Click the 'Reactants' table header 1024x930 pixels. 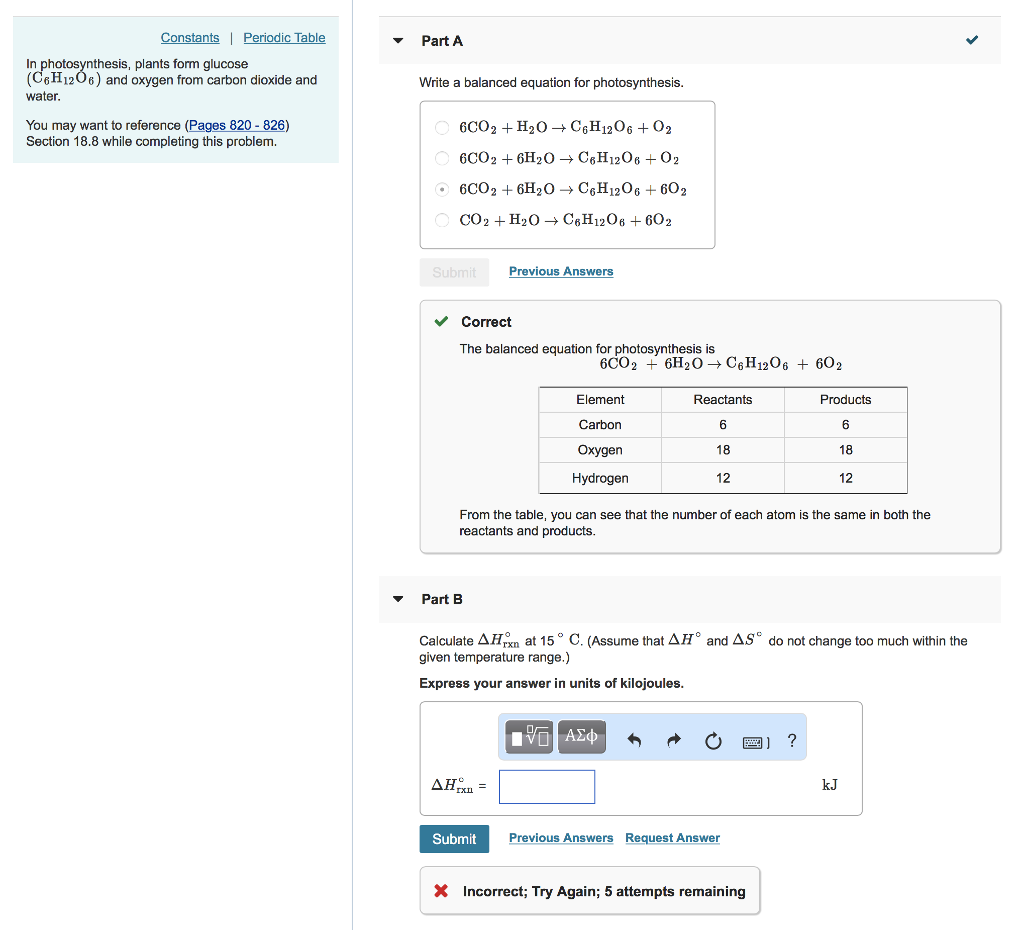coord(723,400)
